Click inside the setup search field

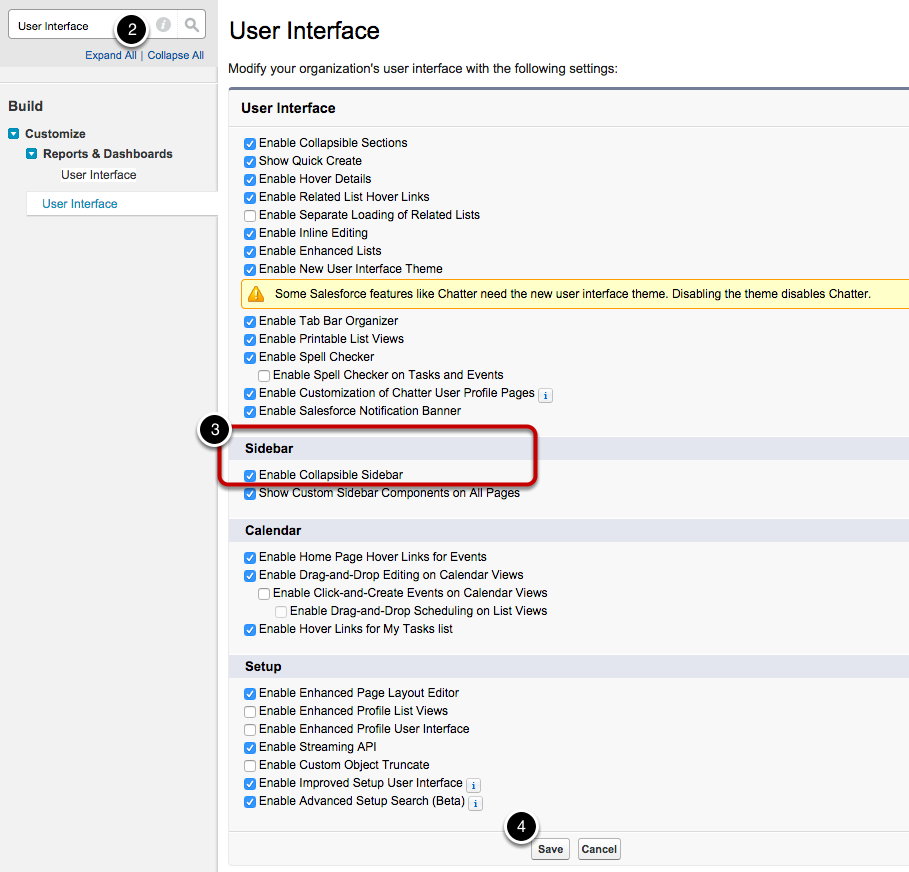point(60,24)
